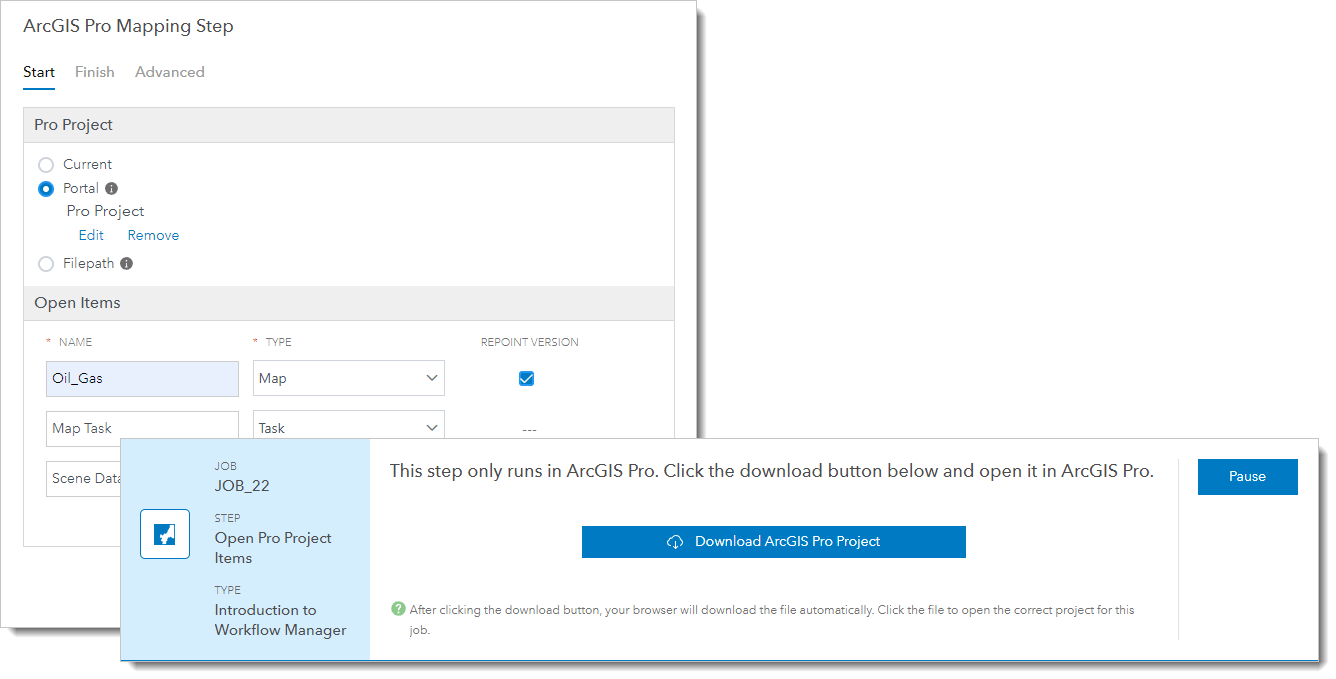This screenshot has width=1336, height=679.
Task: Enable Repoint Version for the Oil_Gas map
Action: (x=525, y=378)
